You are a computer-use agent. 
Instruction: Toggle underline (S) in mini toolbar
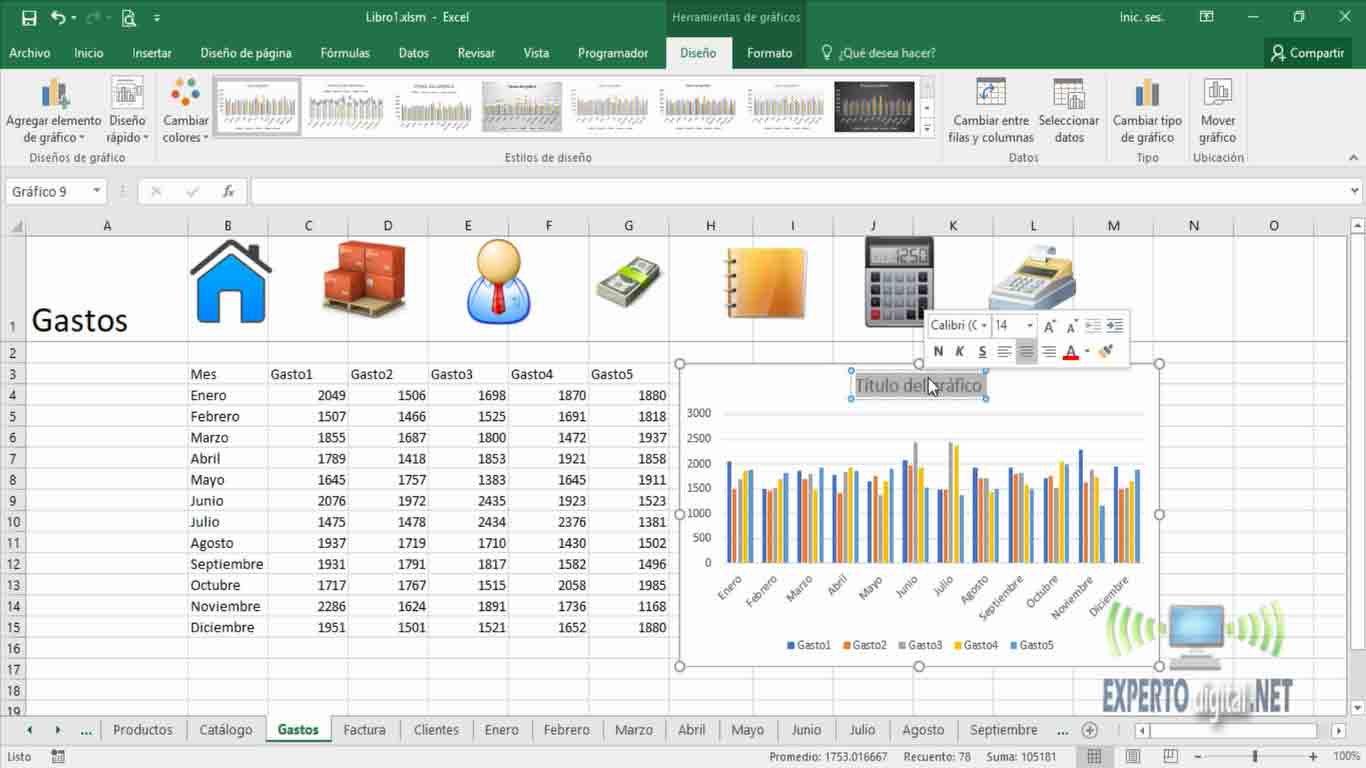[982, 352]
